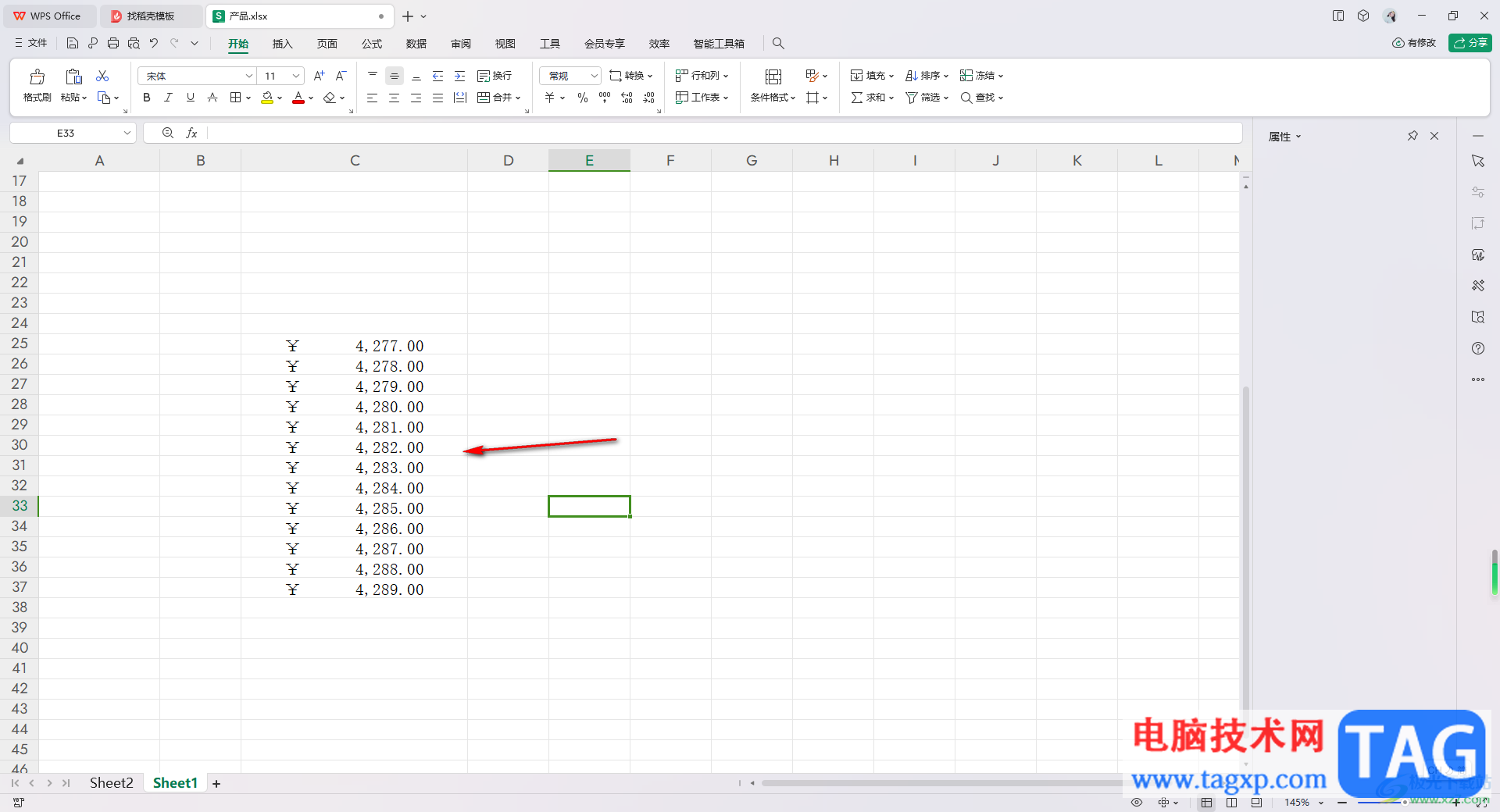1500x812 pixels.
Task: Open the 插入 (Insert) ribbon tab
Action: coord(282,44)
